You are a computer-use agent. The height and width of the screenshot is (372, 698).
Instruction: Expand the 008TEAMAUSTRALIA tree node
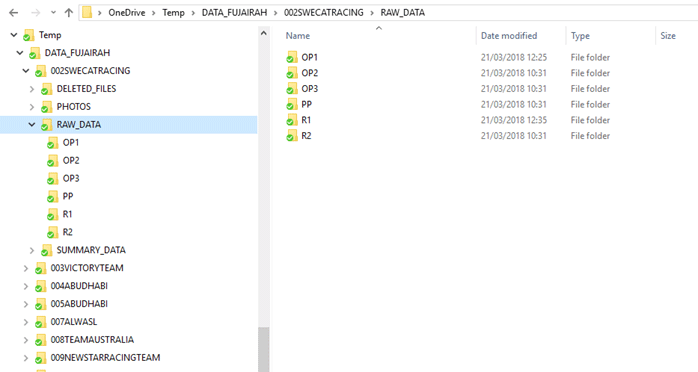(x=26, y=340)
